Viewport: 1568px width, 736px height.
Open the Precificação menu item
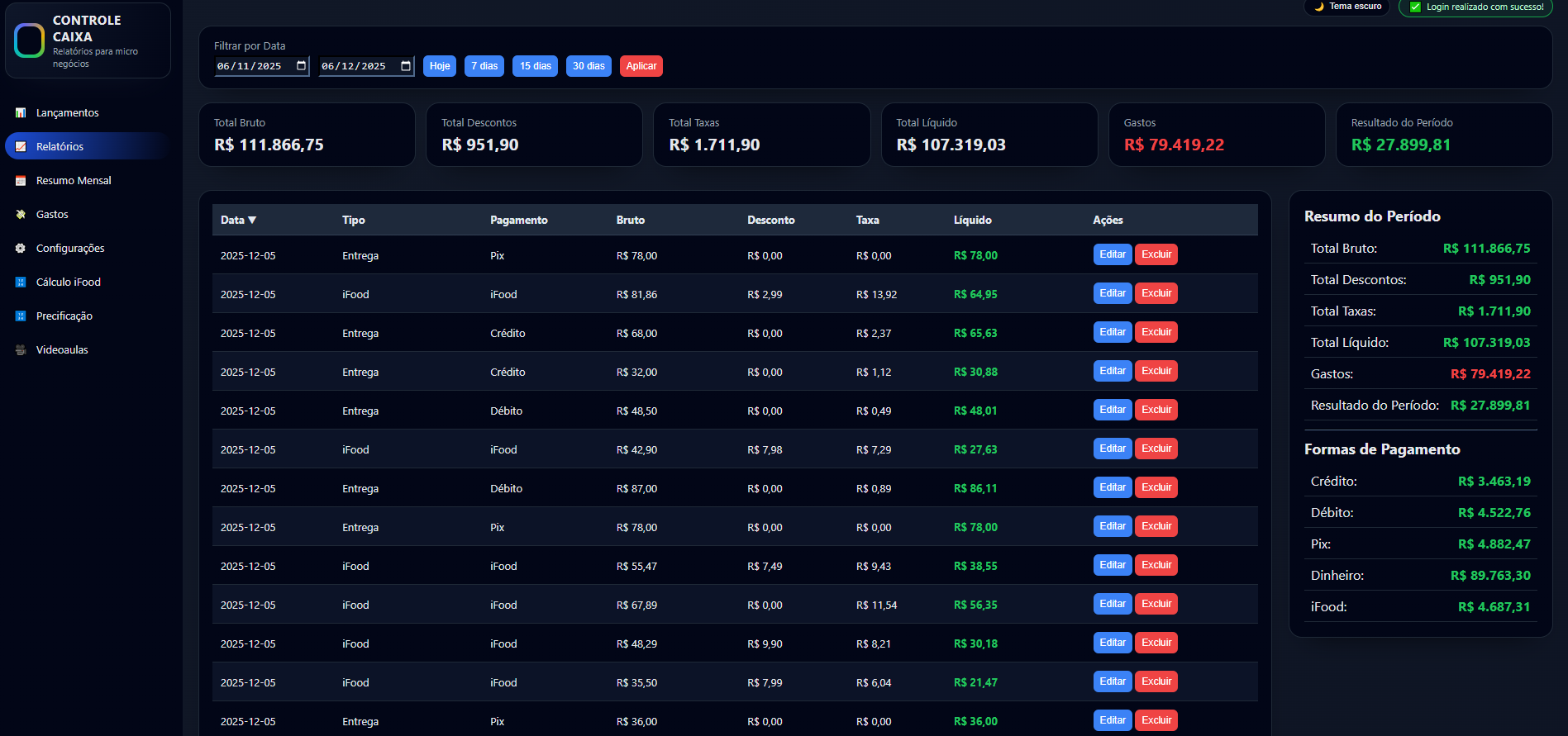pyautogui.click(x=64, y=316)
